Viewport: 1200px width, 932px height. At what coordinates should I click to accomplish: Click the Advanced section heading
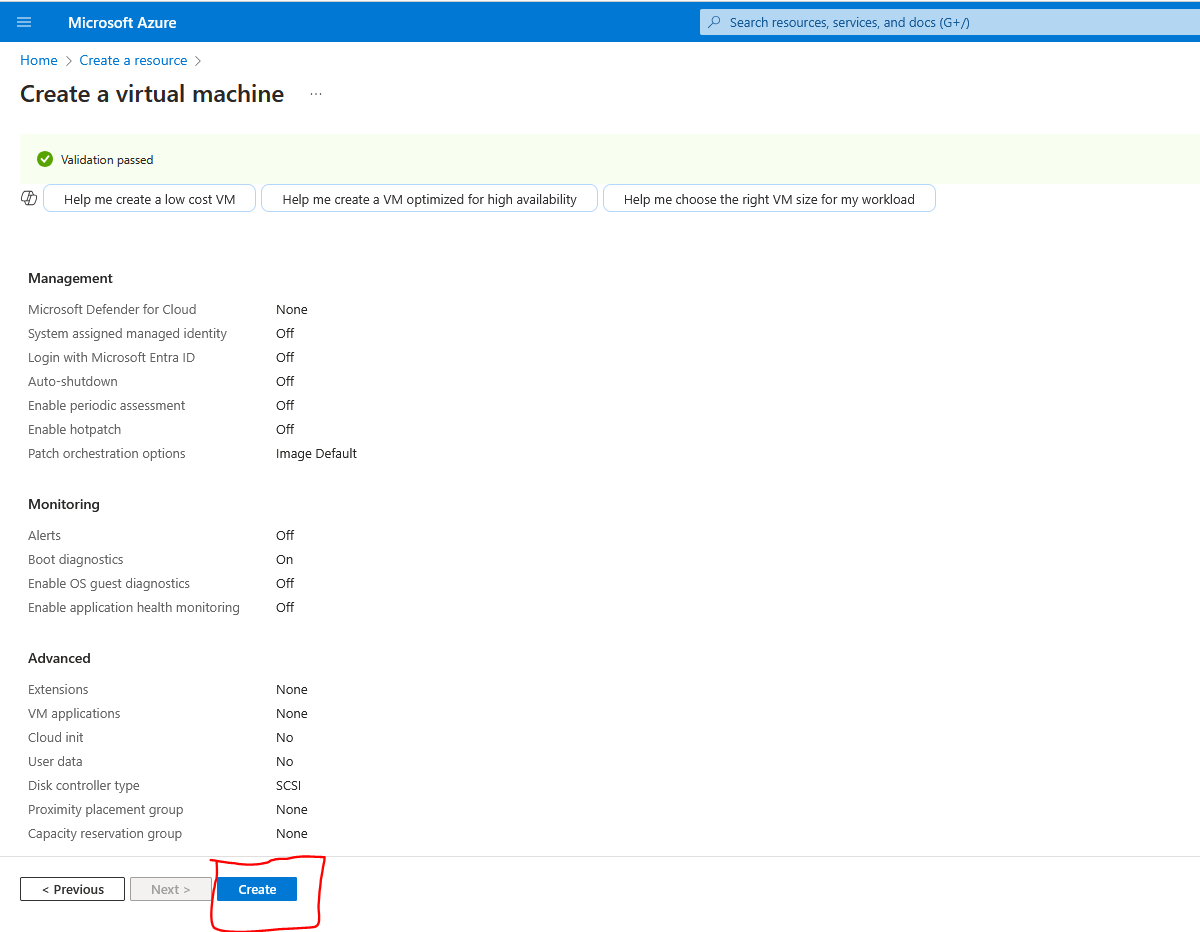pos(59,658)
